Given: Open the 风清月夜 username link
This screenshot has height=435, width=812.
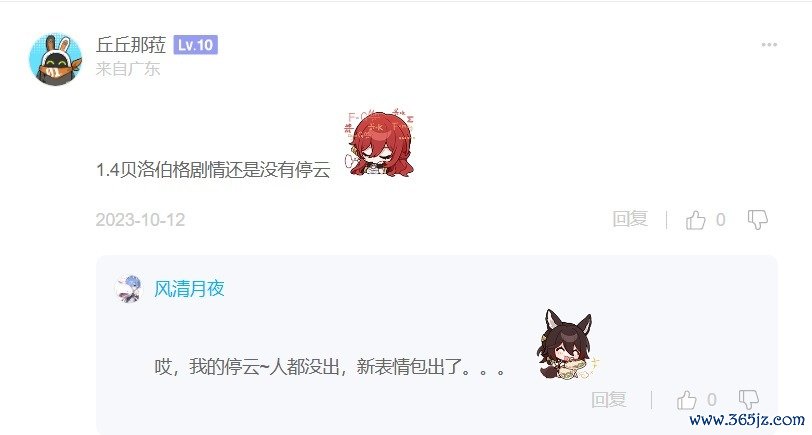Looking at the screenshot, I should pos(189,289).
